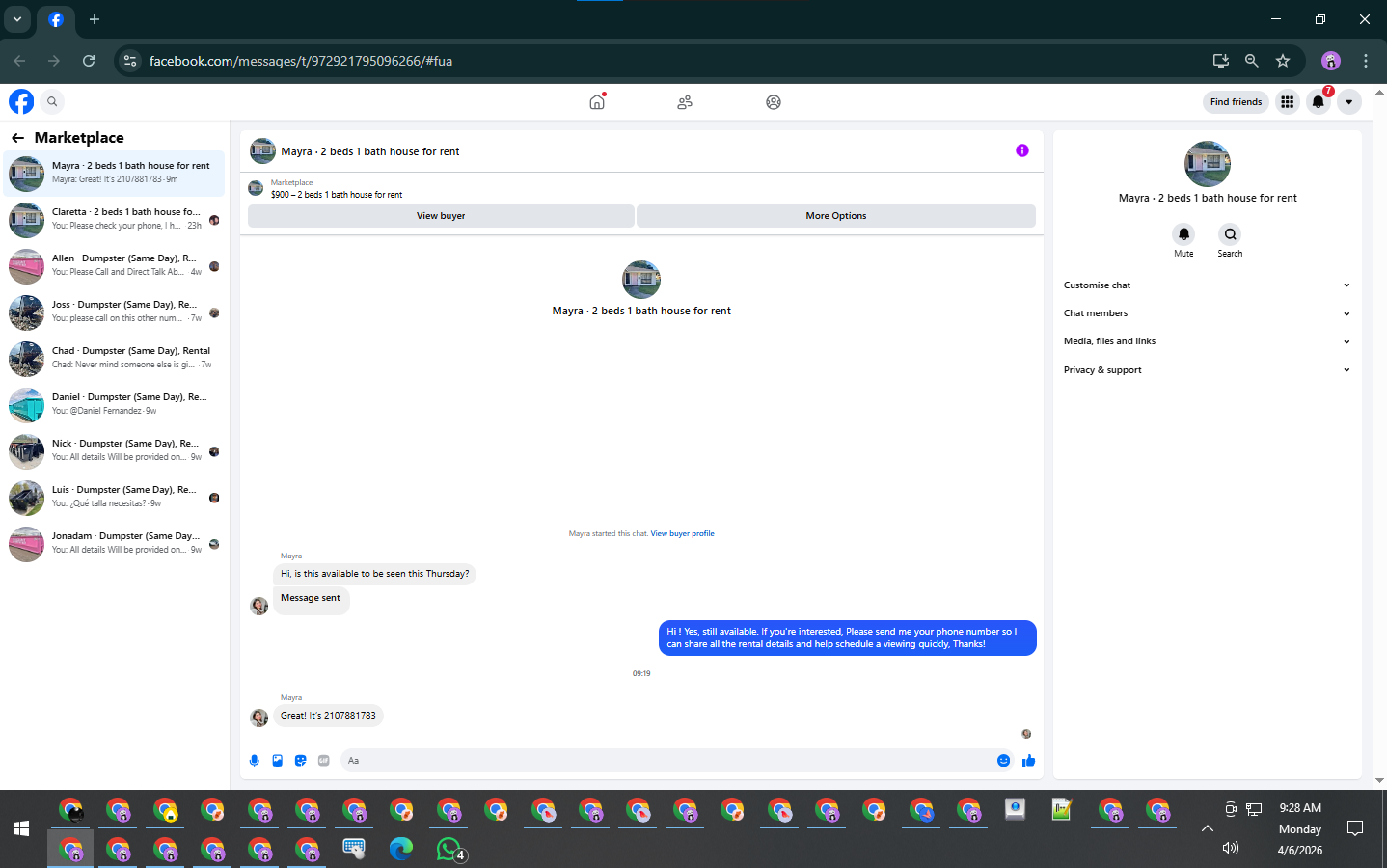Choose a GIF from composer

324,761
